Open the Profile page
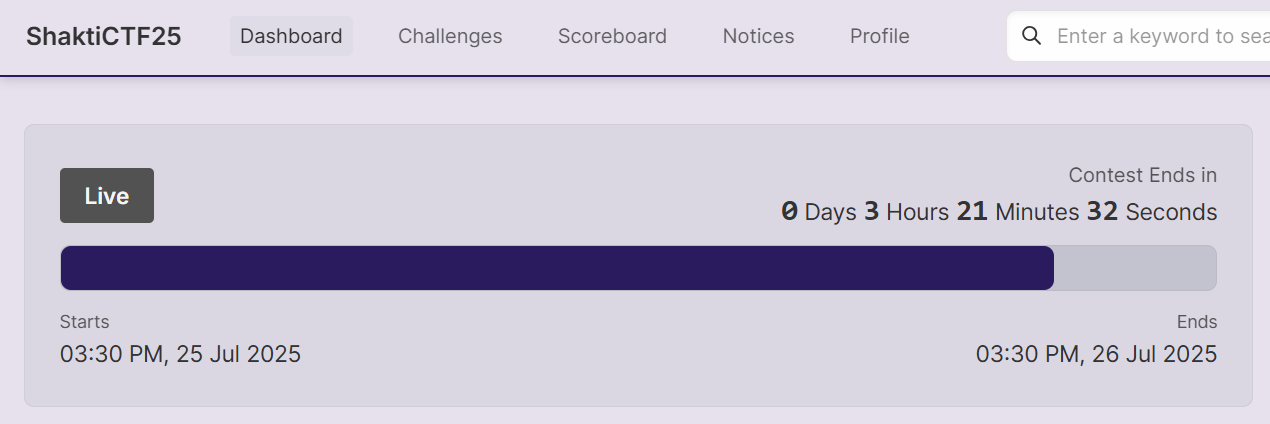The height and width of the screenshot is (424, 1270). point(880,36)
